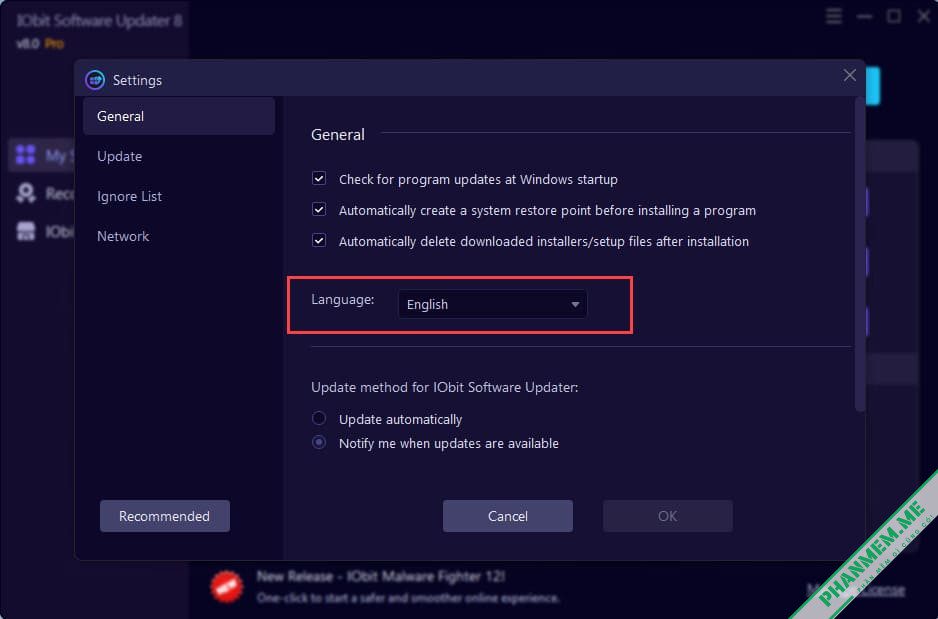Switch to the Update settings tab
Screen dimensions: 938x619
click(x=120, y=156)
